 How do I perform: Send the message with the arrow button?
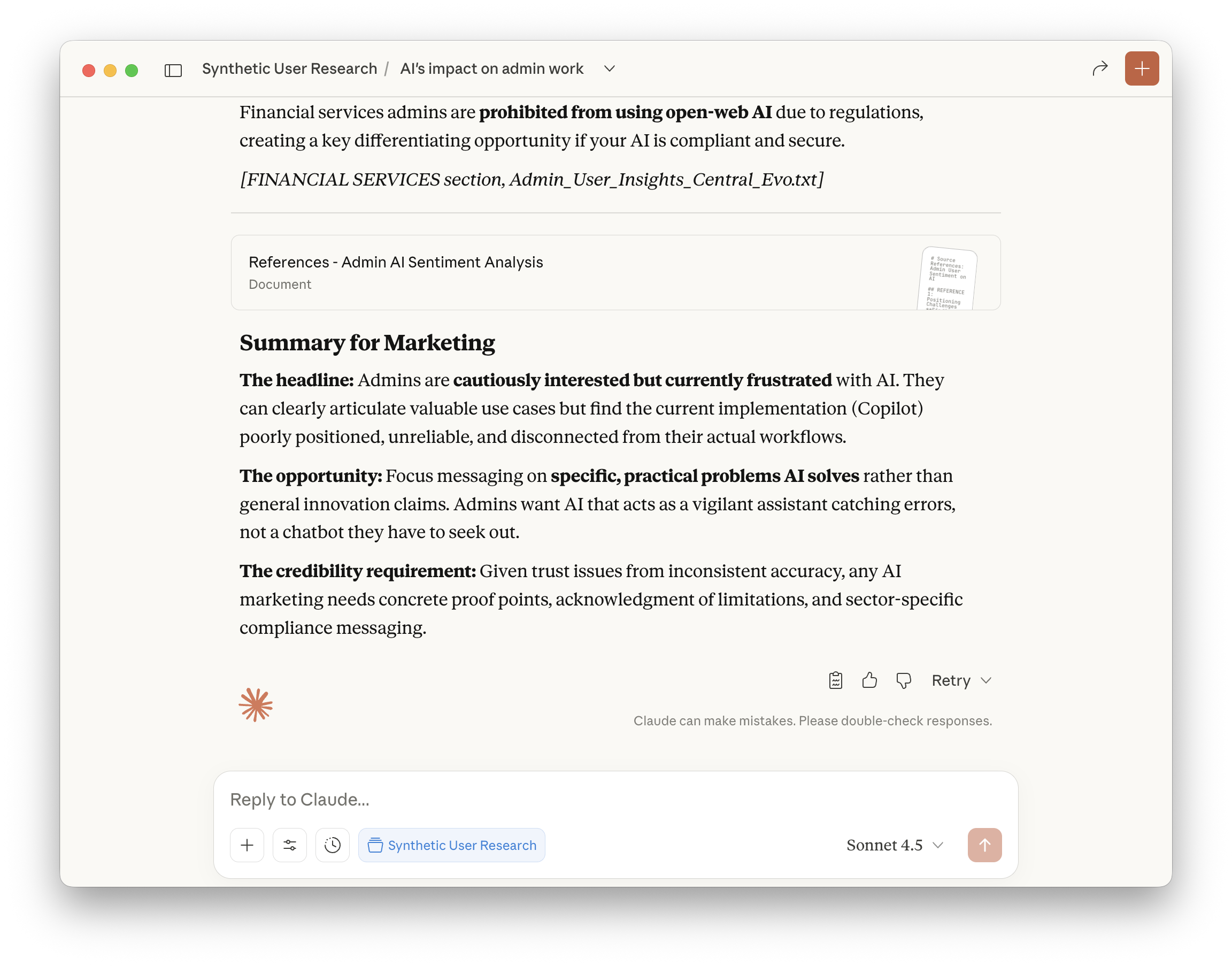coord(984,845)
